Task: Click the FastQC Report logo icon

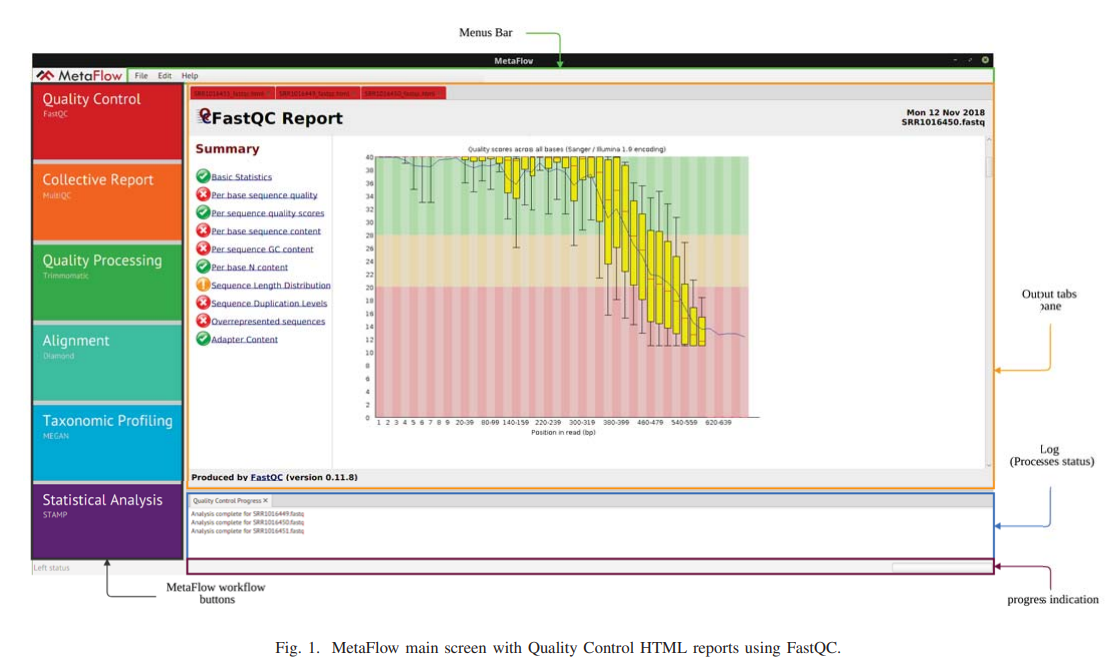Action: pyautogui.click(x=205, y=117)
